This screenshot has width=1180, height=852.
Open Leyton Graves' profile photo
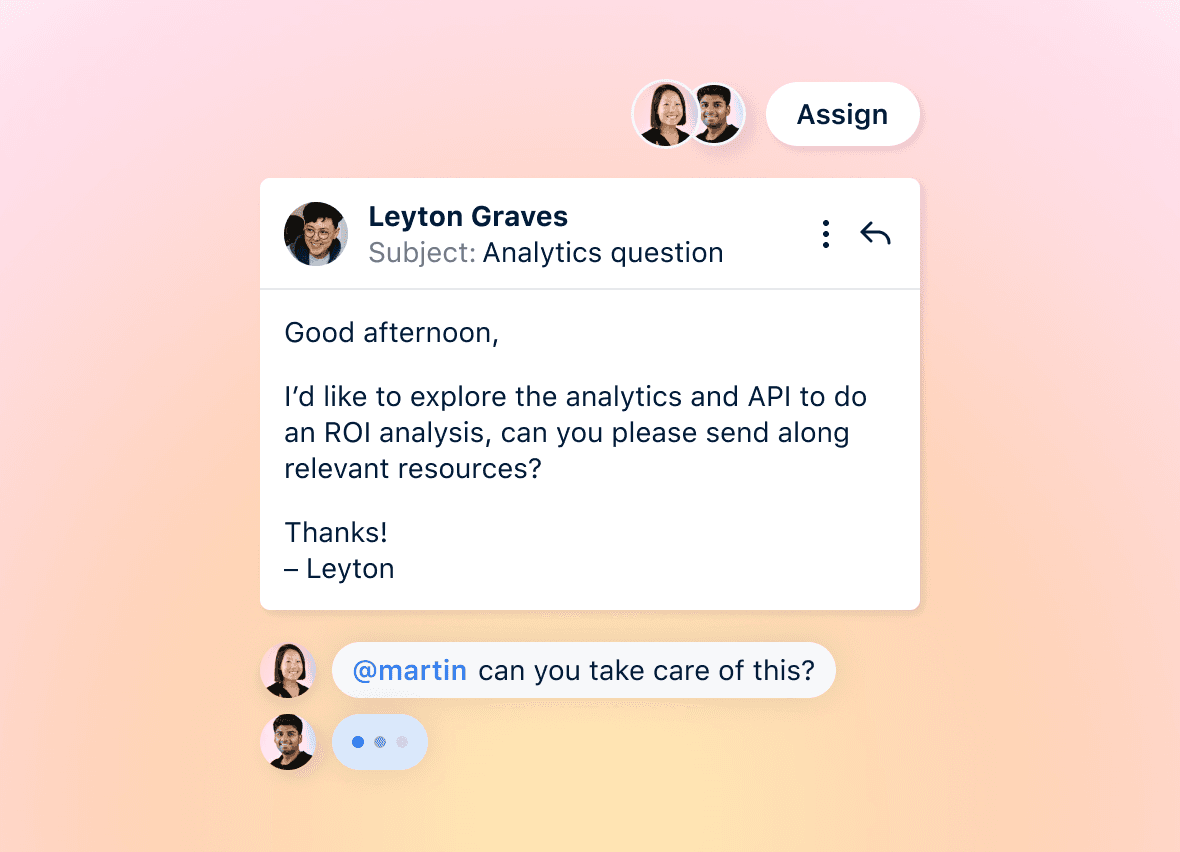316,233
